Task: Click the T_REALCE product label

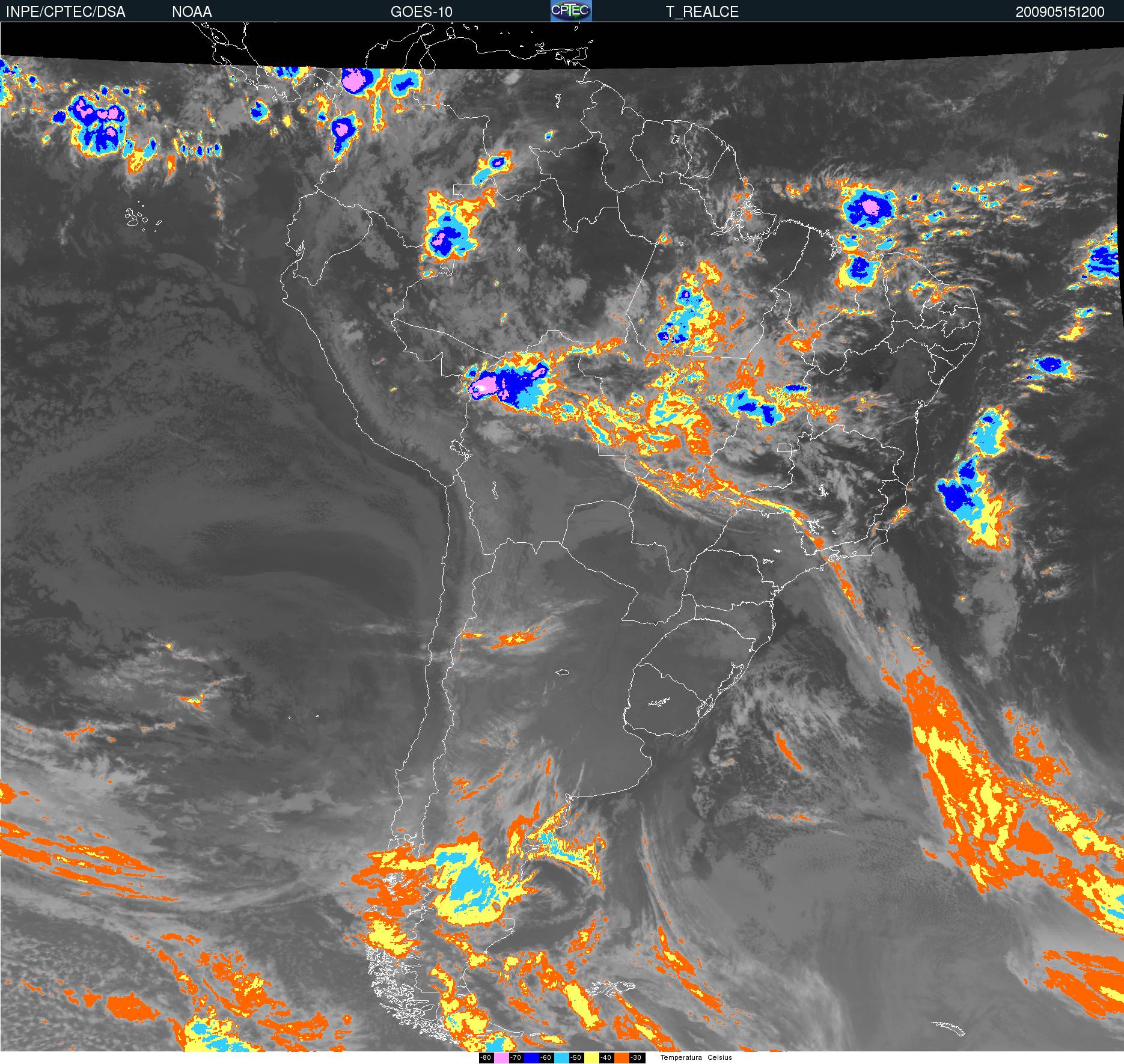Action: (x=702, y=12)
